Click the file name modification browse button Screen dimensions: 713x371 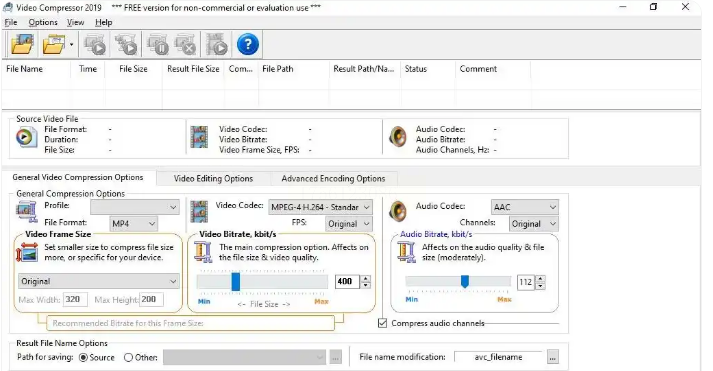click(552, 357)
